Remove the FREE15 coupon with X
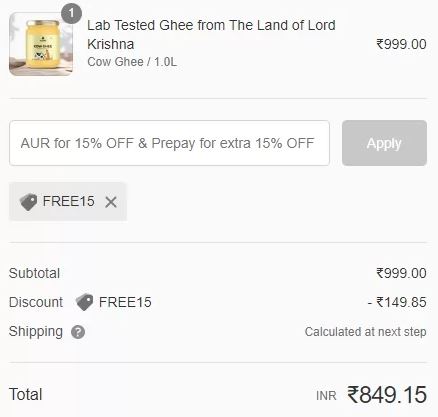Viewport: 438px width, 417px height. (x=111, y=202)
